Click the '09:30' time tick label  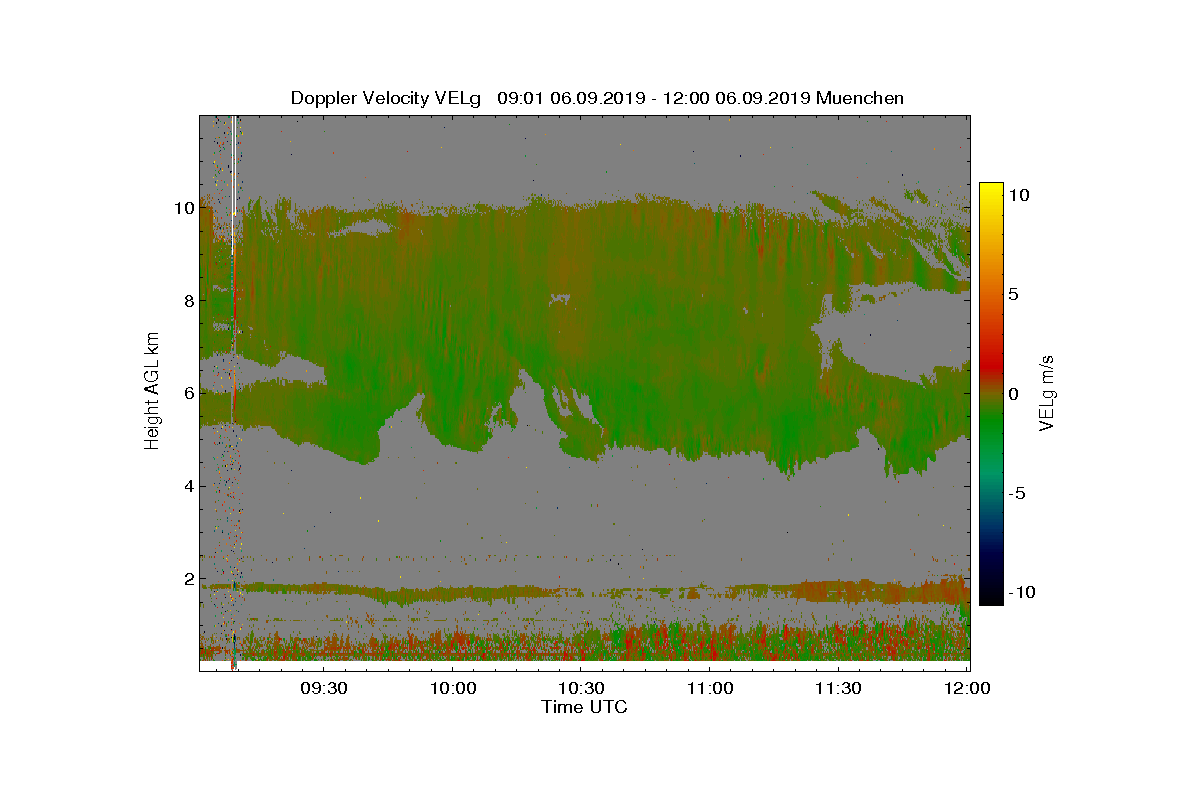pos(324,688)
